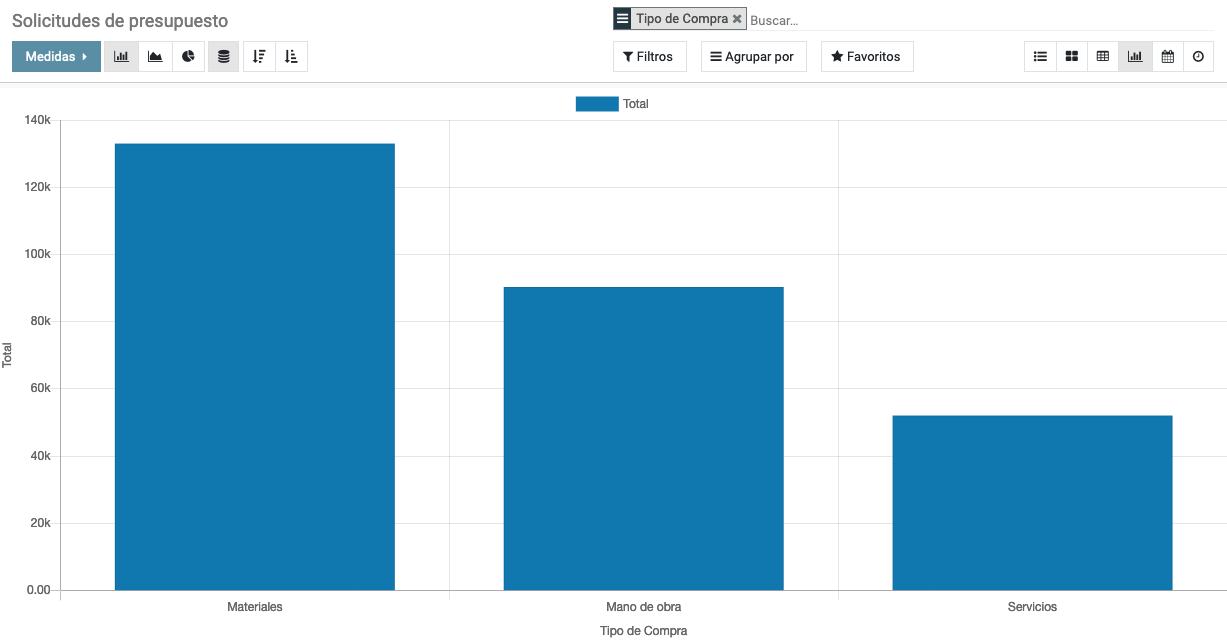Remove the Tipo de Compra facet
Image resolution: width=1227 pixels, height=640 pixels.
pos(737,19)
